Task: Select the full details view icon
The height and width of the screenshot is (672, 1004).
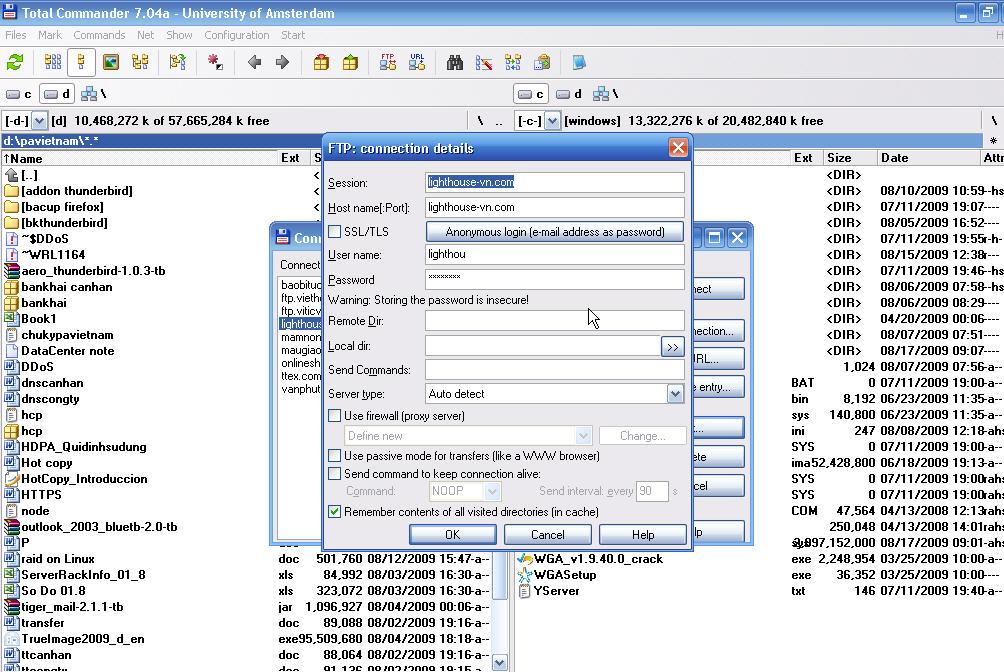Action: click(x=81, y=62)
